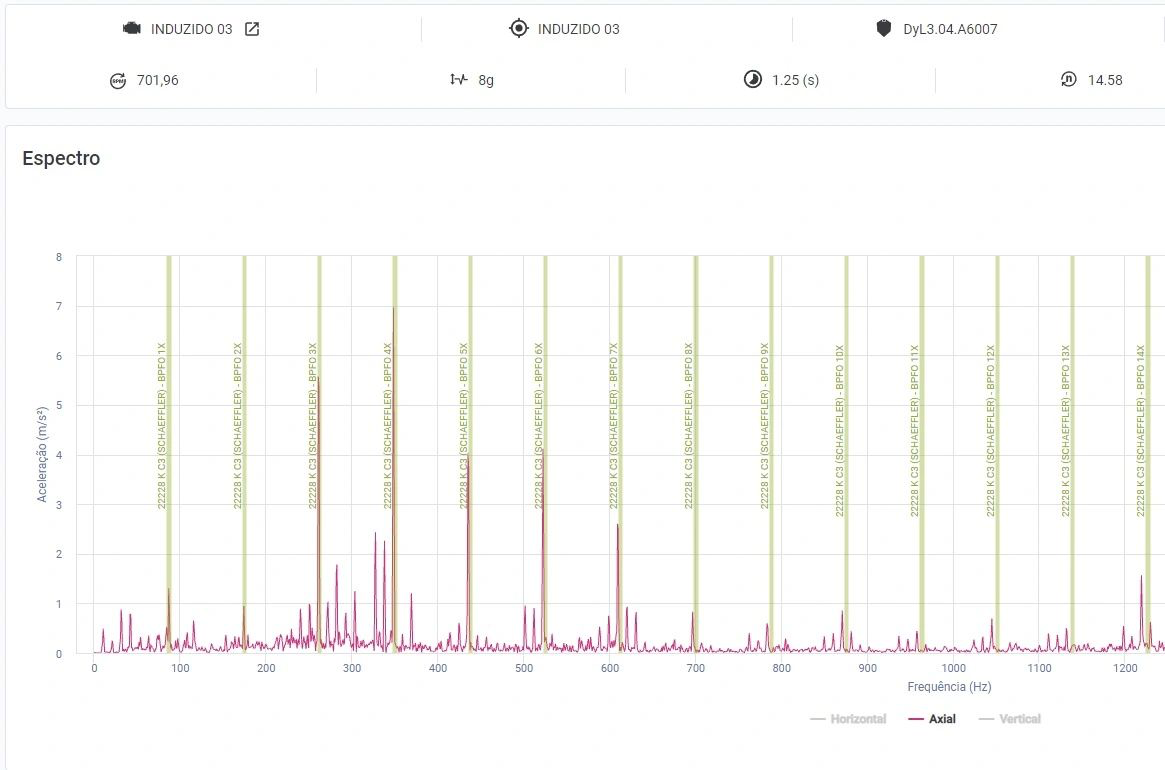Click the RPM value 701,96
The image size is (1165, 770).
click(x=158, y=80)
